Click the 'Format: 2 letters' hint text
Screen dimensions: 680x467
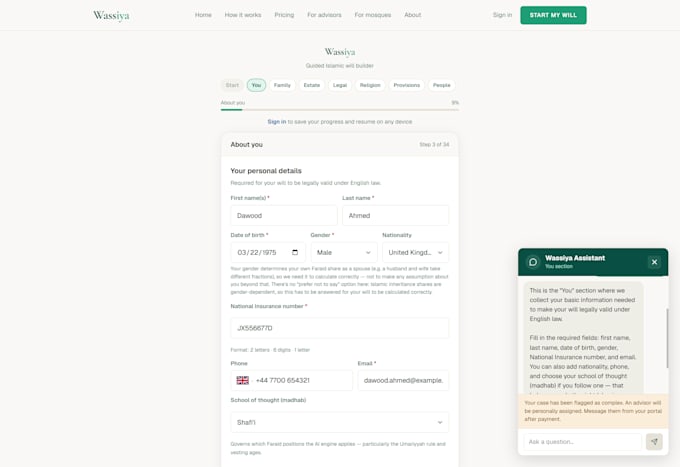click(x=270, y=350)
